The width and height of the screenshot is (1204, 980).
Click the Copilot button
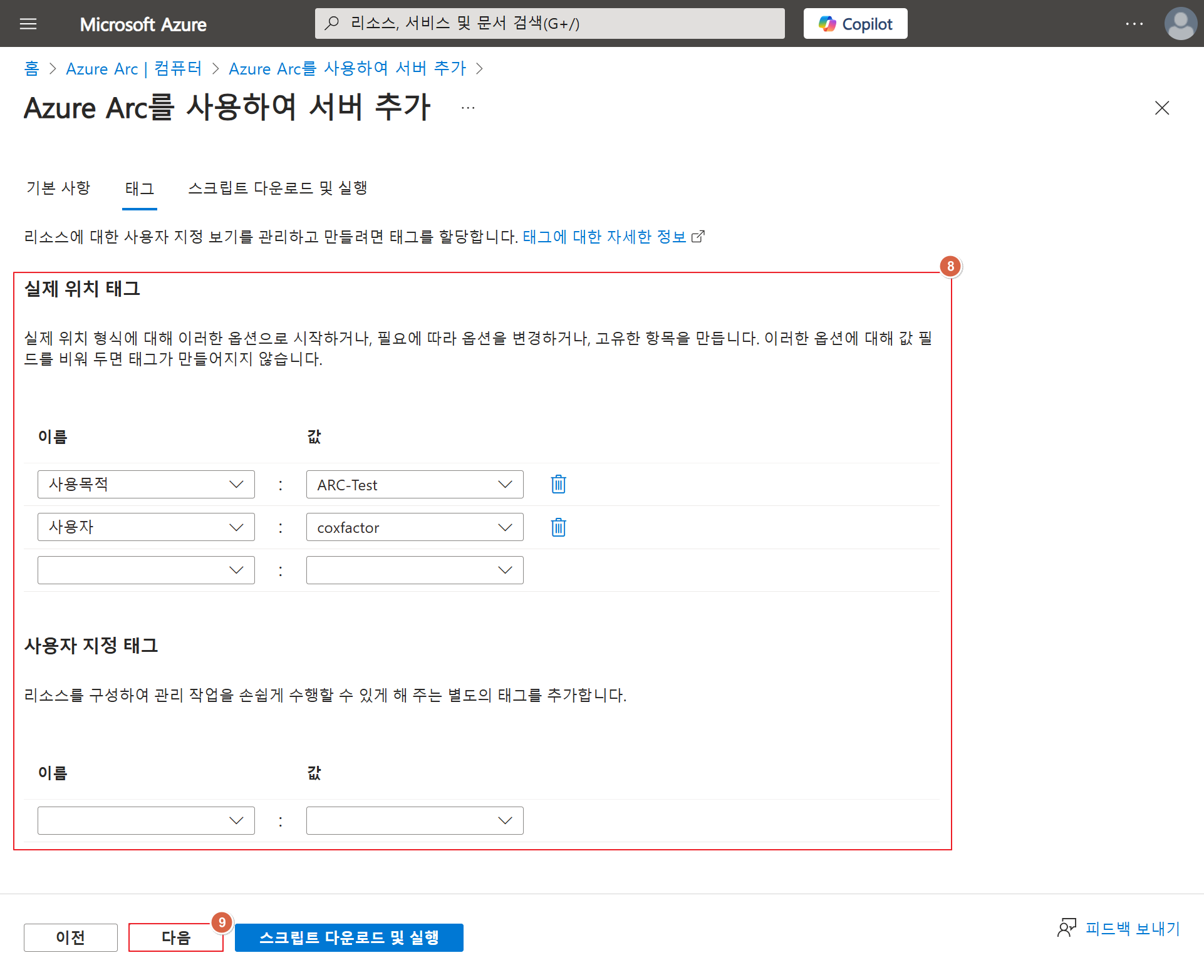tap(855, 24)
